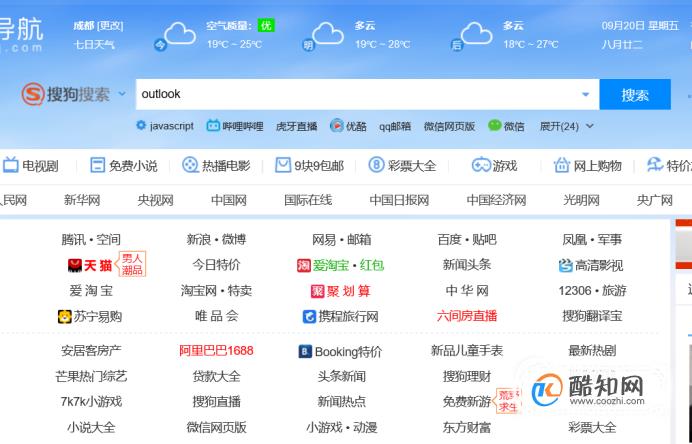The image size is (692, 444).
Task: Open the 网易·邮箱 link
Action: [x=342, y=239]
